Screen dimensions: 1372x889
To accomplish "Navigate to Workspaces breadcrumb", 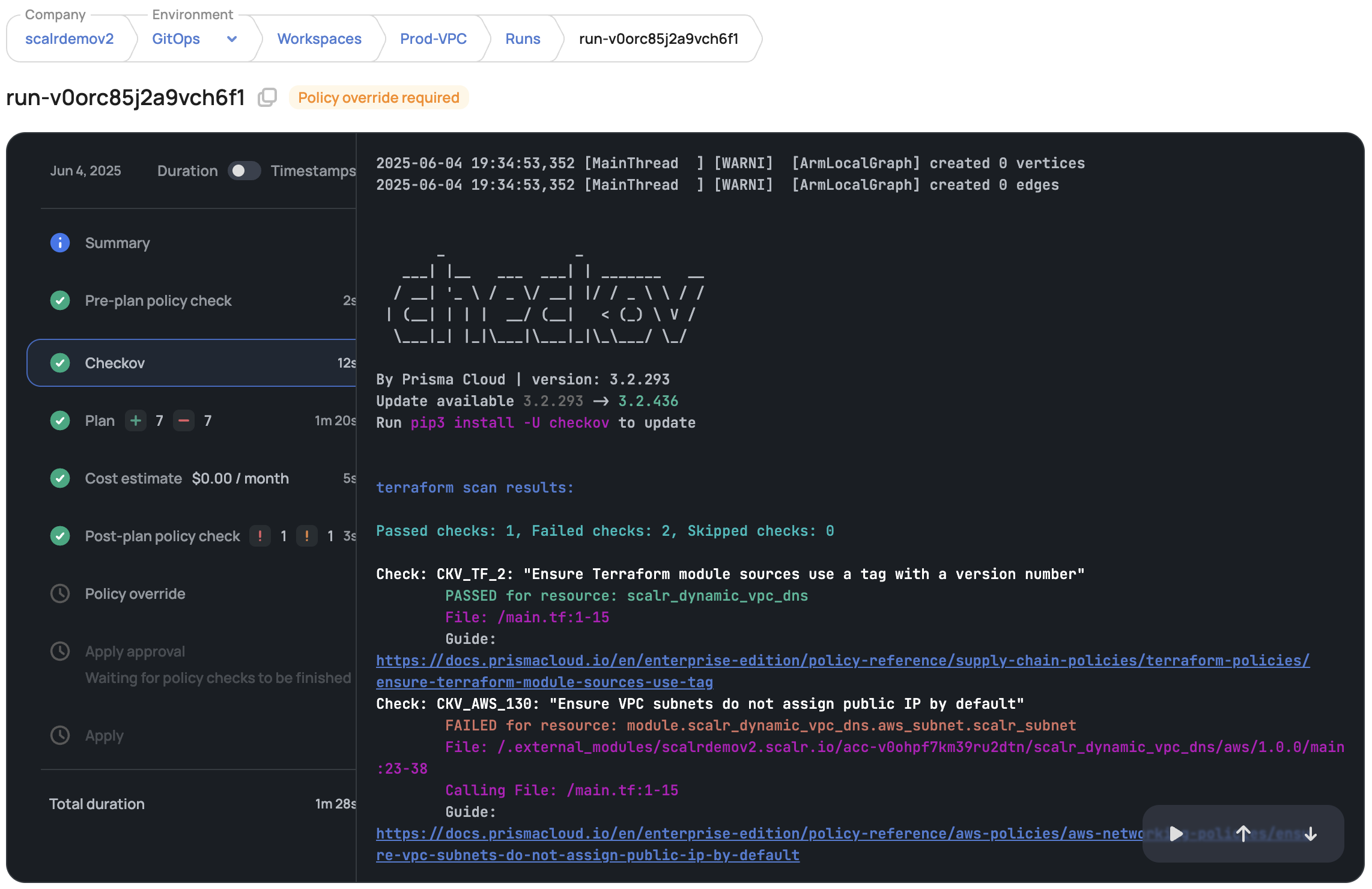I will (x=320, y=39).
